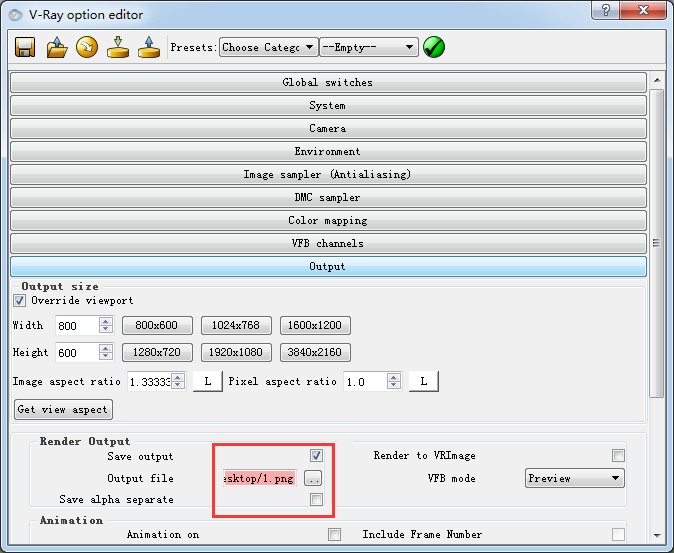674x553 pixels.
Task: Click Image aspect ratio spinner arrows
Action: click(178, 382)
